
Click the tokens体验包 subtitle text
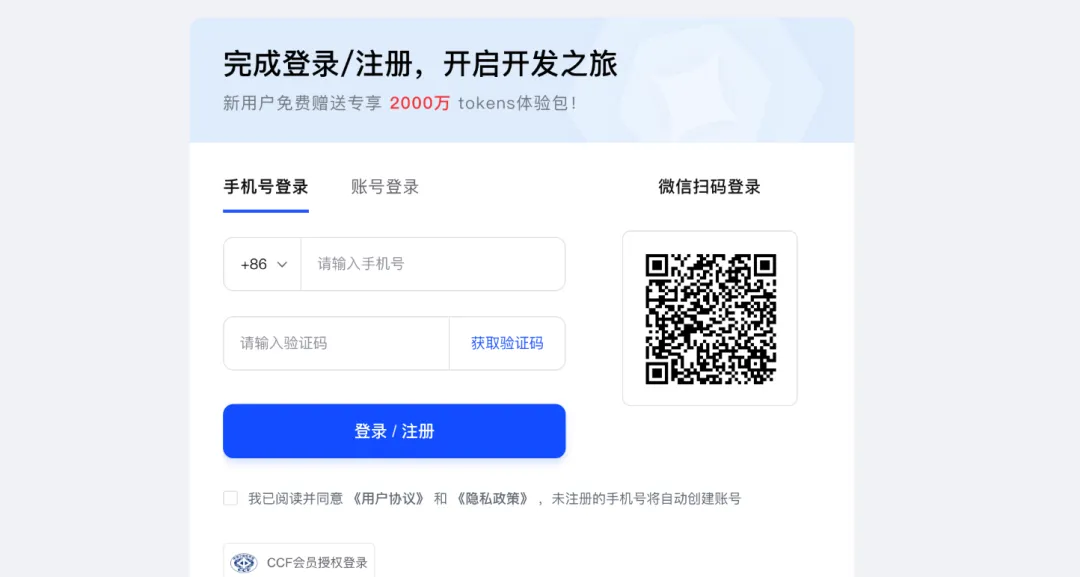(517, 103)
